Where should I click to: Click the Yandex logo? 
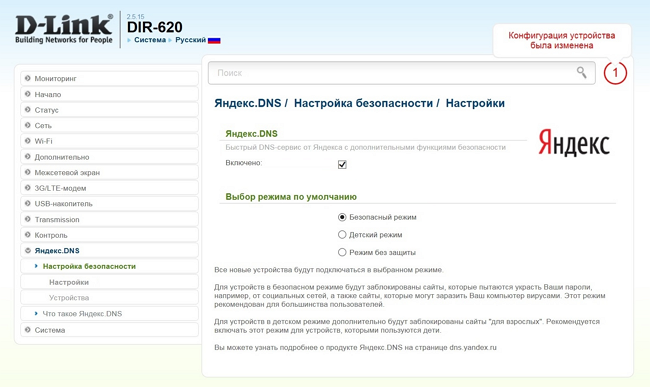pos(574,143)
